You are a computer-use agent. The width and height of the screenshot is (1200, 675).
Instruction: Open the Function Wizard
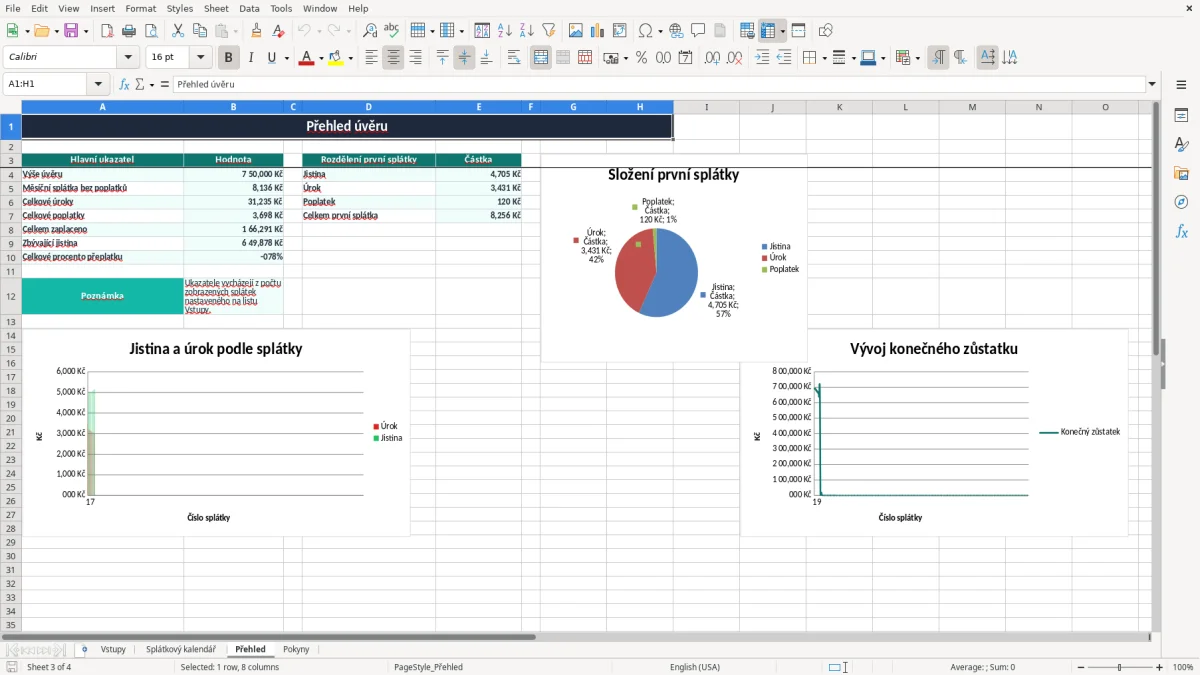tap(125, 85)
